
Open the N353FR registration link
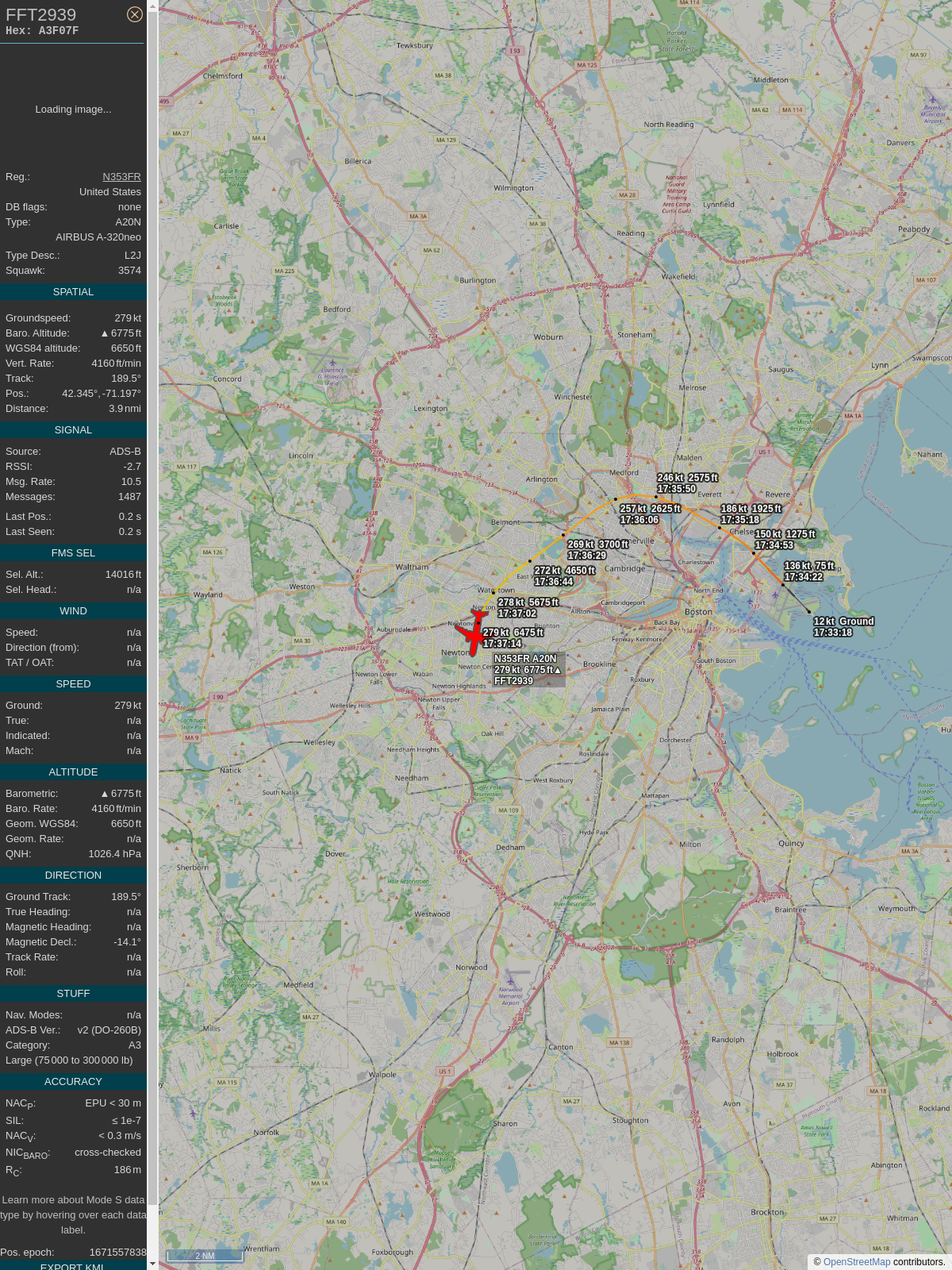(121, 177)
